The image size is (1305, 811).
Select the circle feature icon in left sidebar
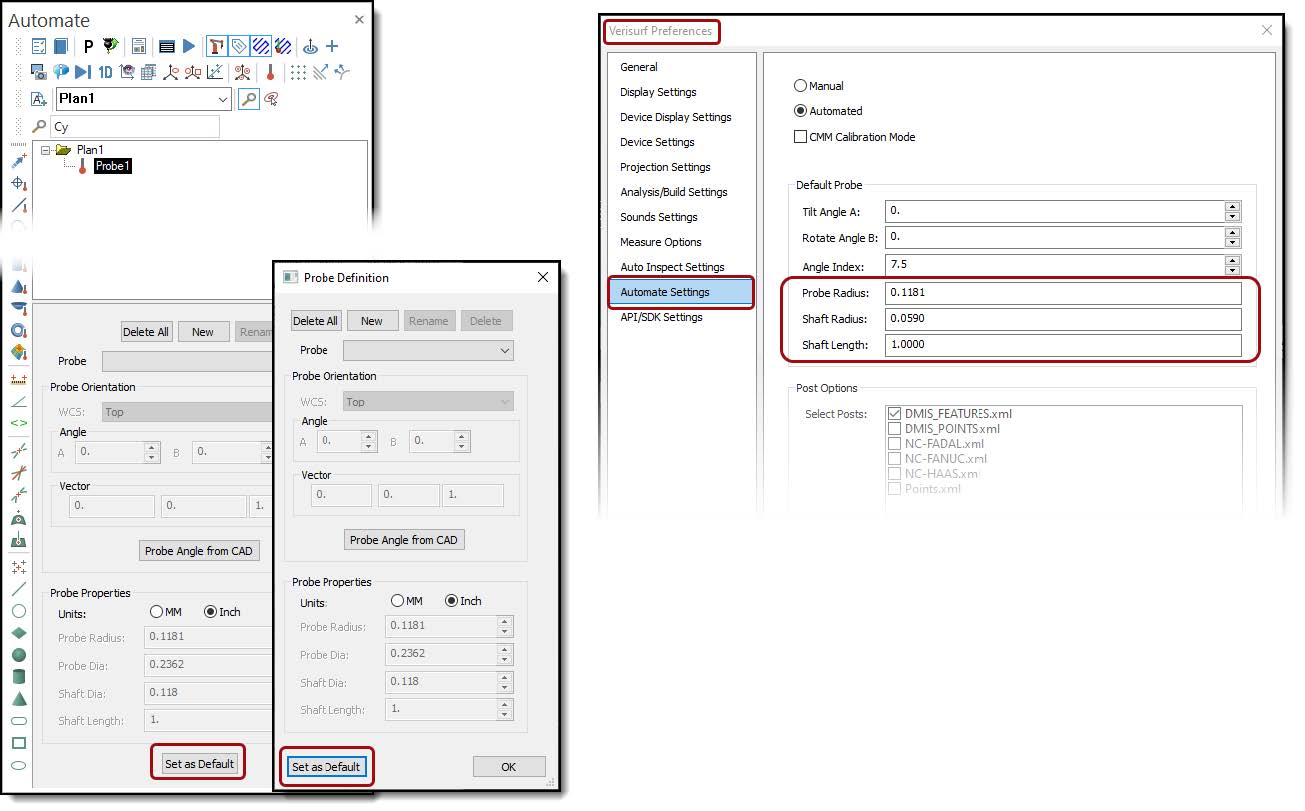18,610
